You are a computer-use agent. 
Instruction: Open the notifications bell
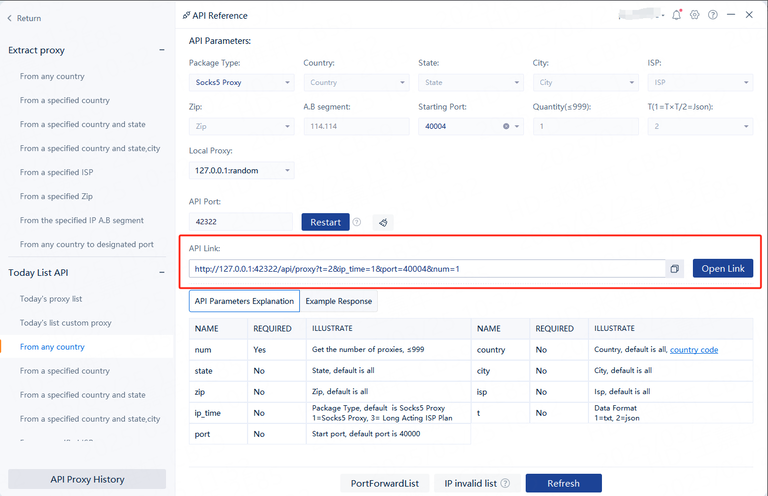pos(677,16)
